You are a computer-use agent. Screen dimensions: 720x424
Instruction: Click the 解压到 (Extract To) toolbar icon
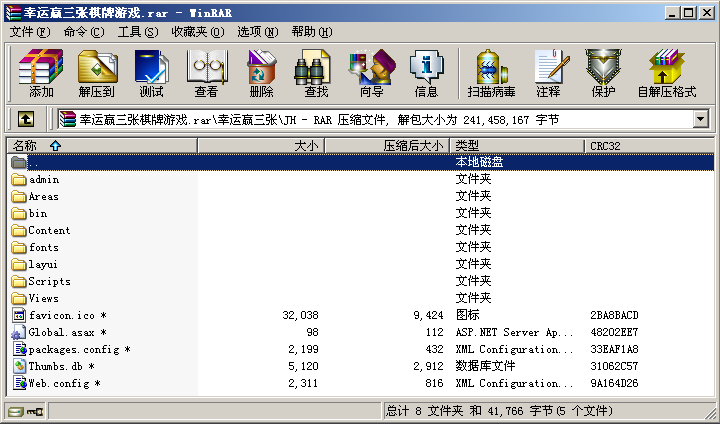[x=97, y=74]
